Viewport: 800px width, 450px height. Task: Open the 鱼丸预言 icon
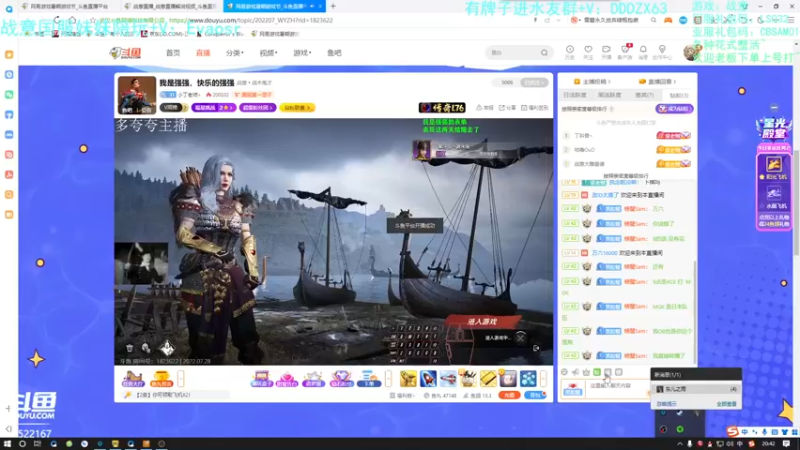(x=161, y=379)
